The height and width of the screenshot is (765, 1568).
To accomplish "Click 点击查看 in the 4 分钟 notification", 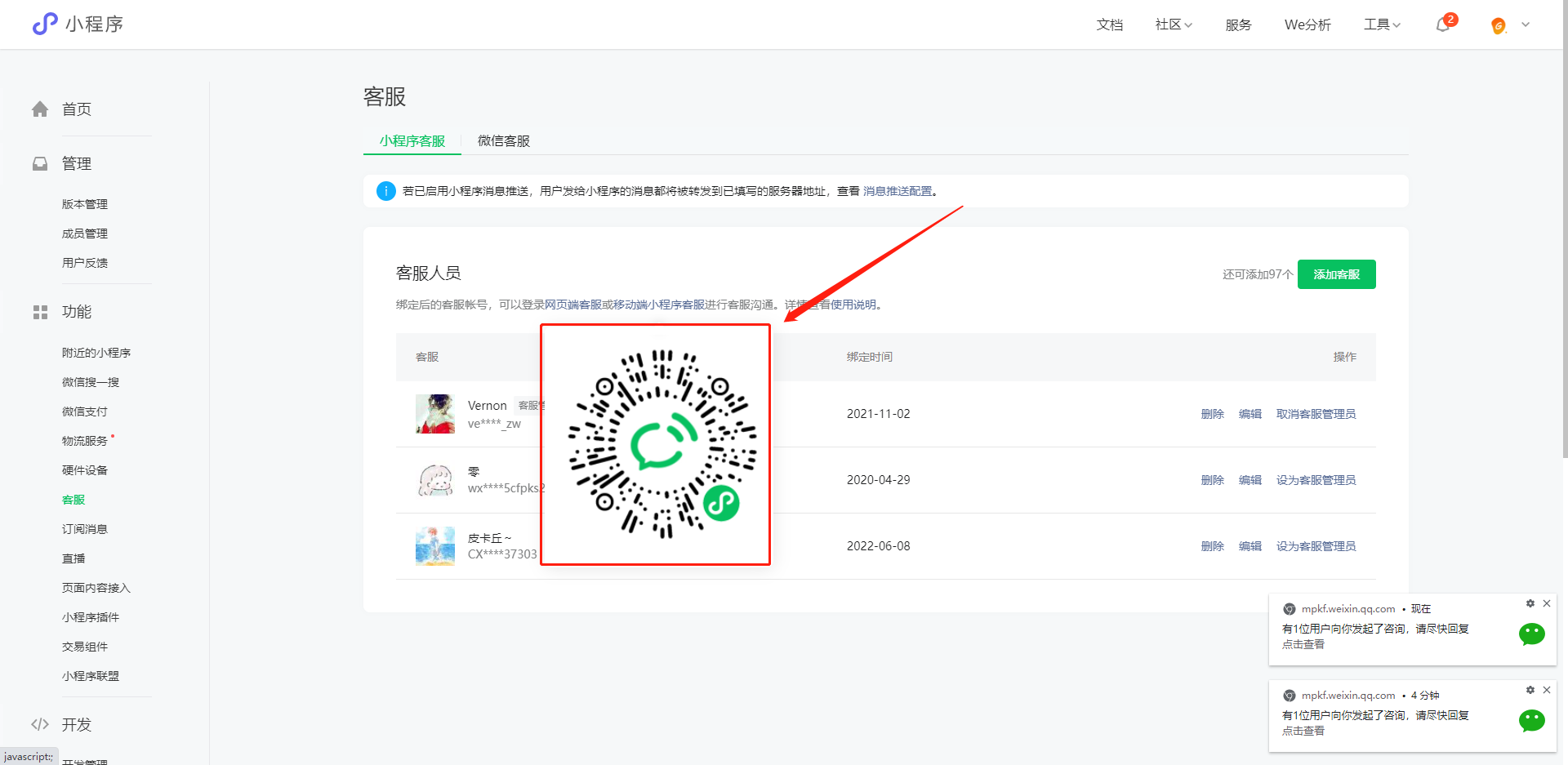I will (x=1303, y=731).
